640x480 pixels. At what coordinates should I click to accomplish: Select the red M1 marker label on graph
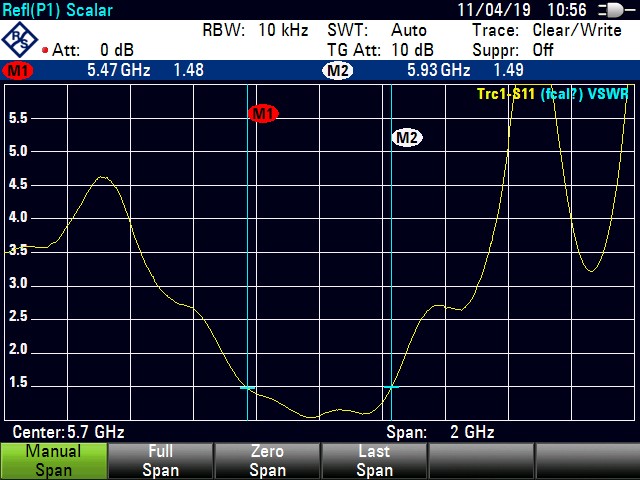263,114
